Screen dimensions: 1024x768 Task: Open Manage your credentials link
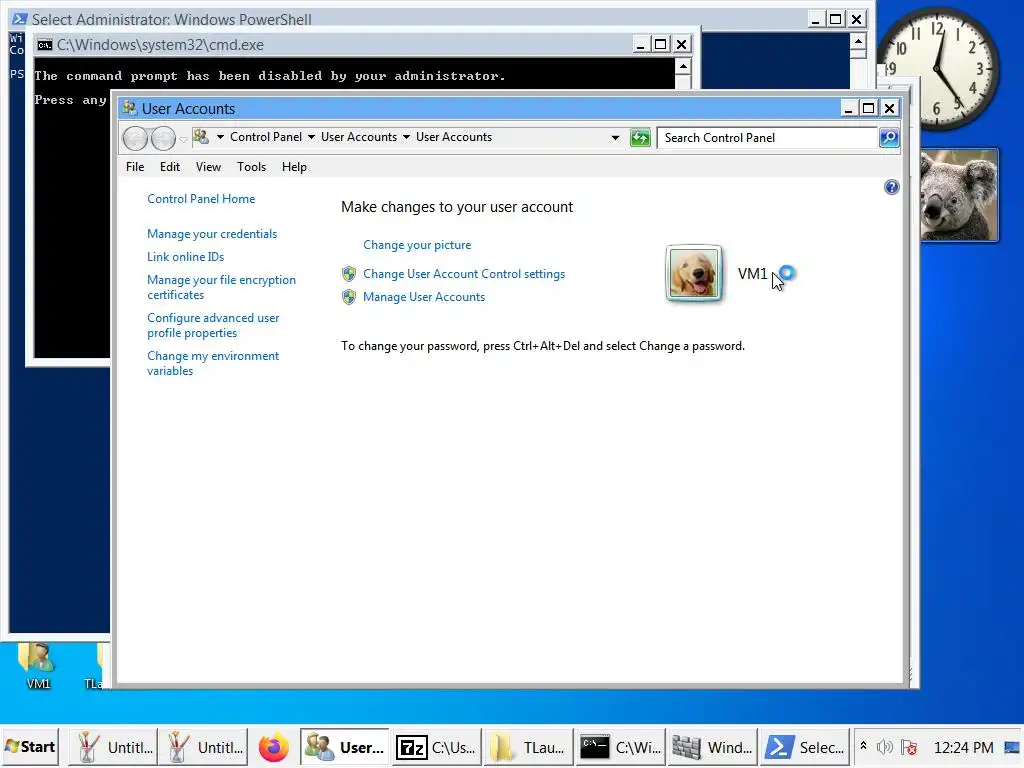(212, 234)
